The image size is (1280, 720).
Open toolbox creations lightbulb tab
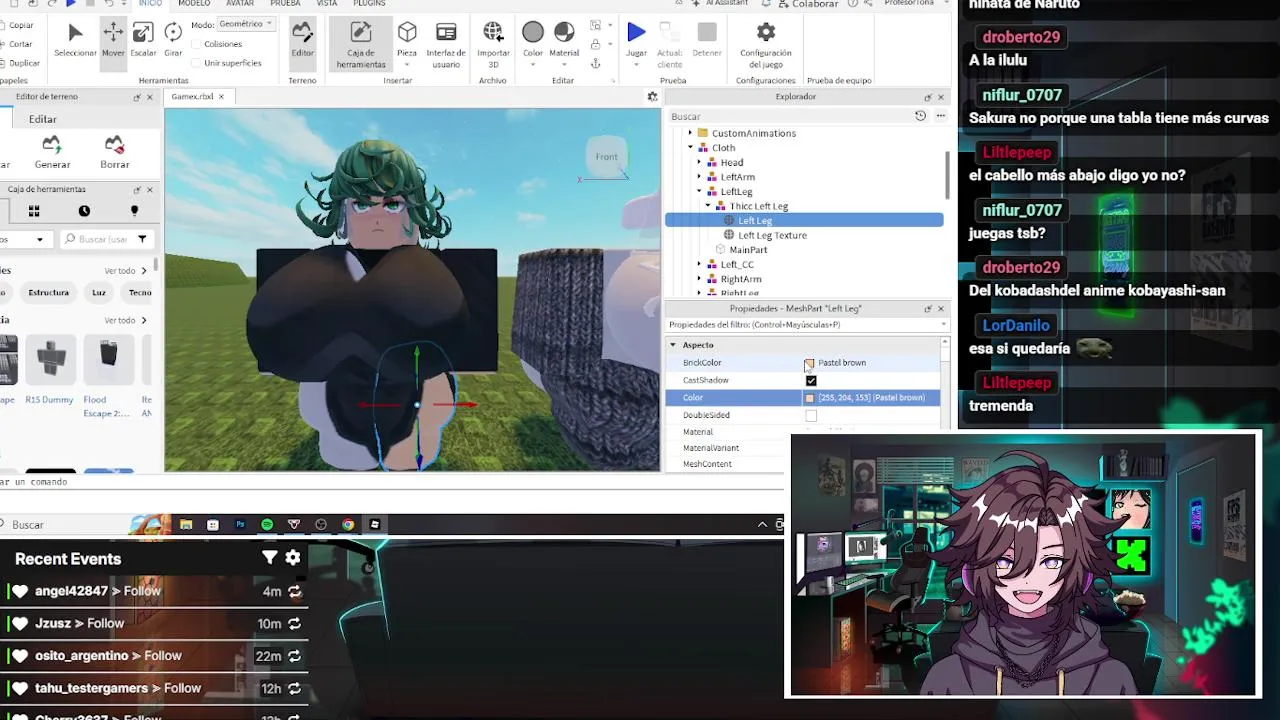click(x=134, y=211)
